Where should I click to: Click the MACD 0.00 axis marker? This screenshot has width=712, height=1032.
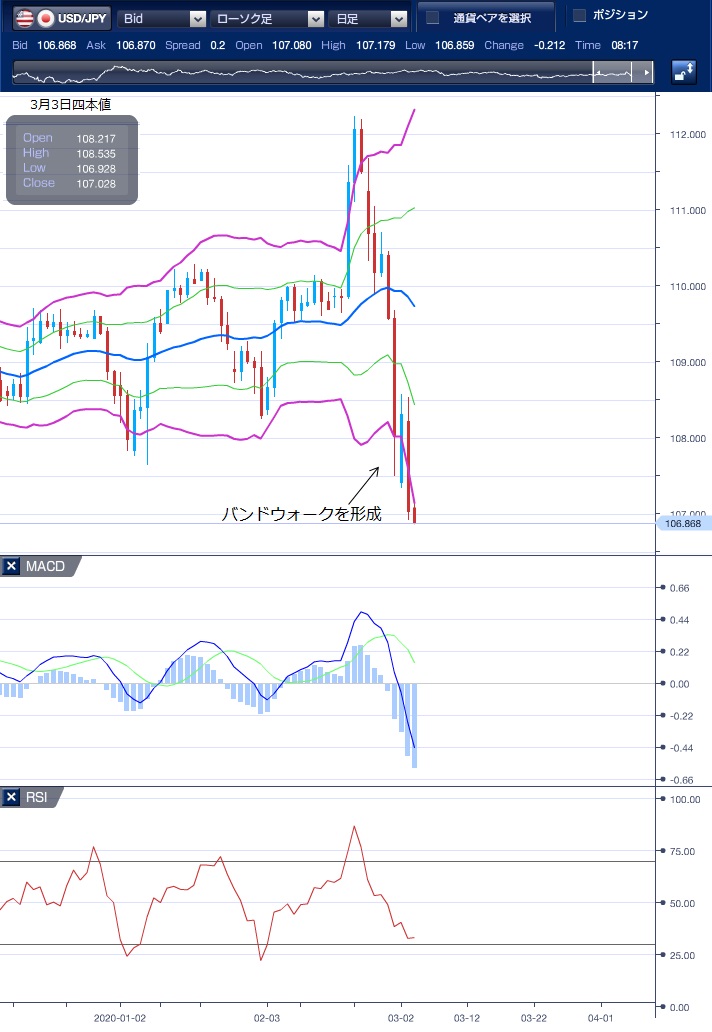click(679, 684)
